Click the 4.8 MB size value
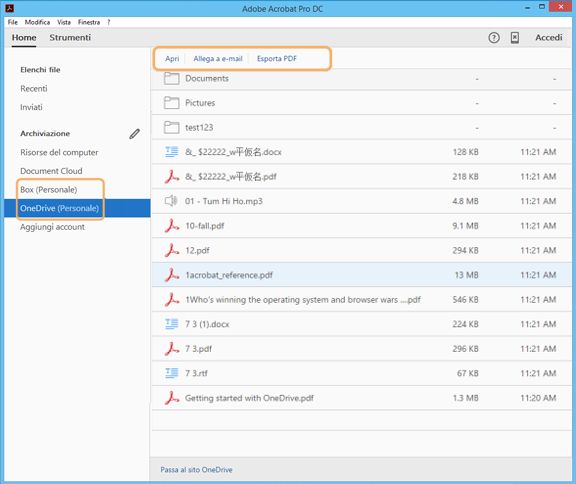 (465, 201)
